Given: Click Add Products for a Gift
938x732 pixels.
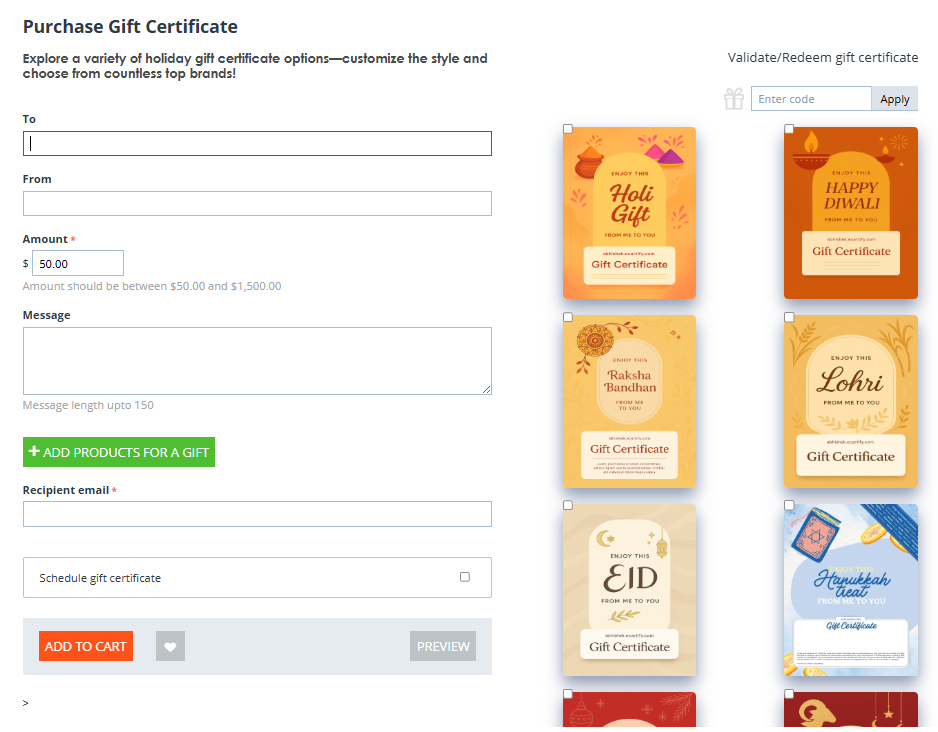Looking at the screenshot, I should (x=119, y=452).
